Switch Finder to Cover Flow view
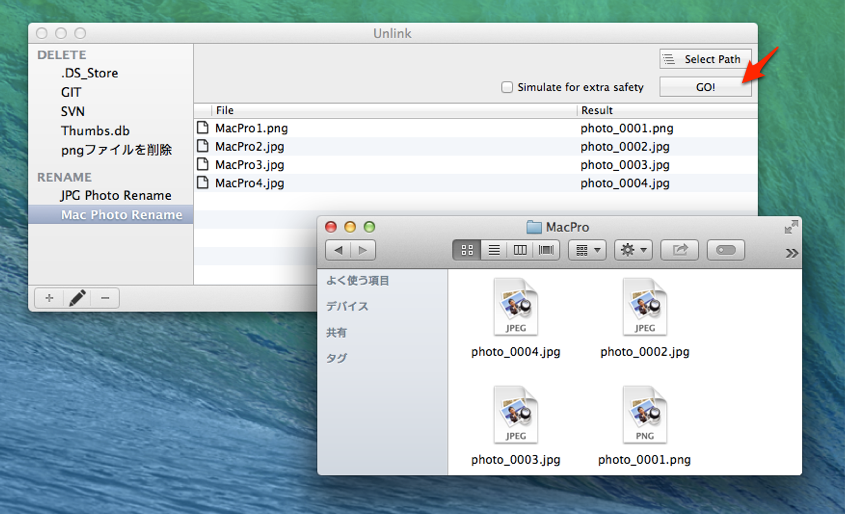 pyautogui.click(x=546, y=250)
